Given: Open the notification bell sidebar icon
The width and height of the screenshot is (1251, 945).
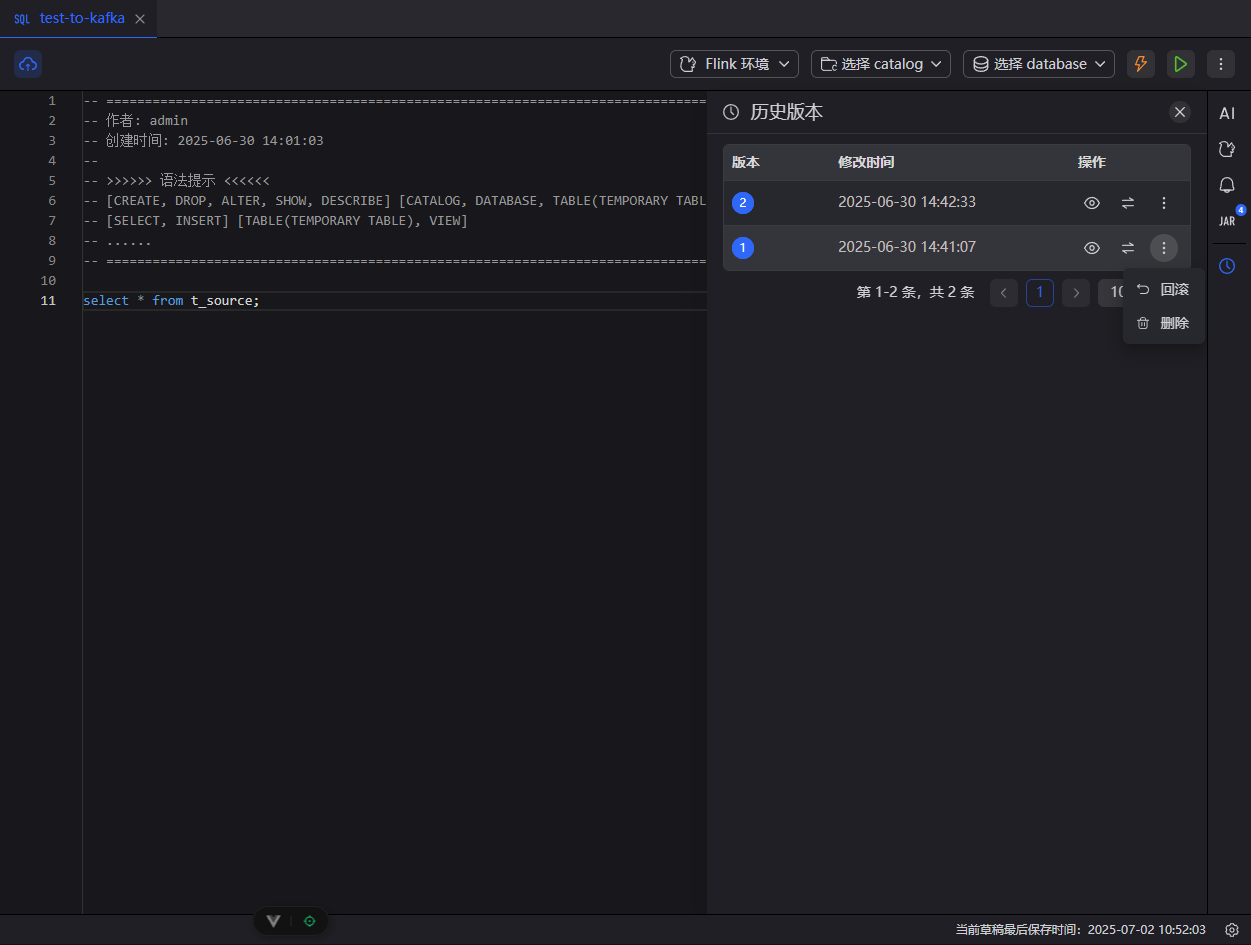Looking at the screenshot, I should (1227, 185).
